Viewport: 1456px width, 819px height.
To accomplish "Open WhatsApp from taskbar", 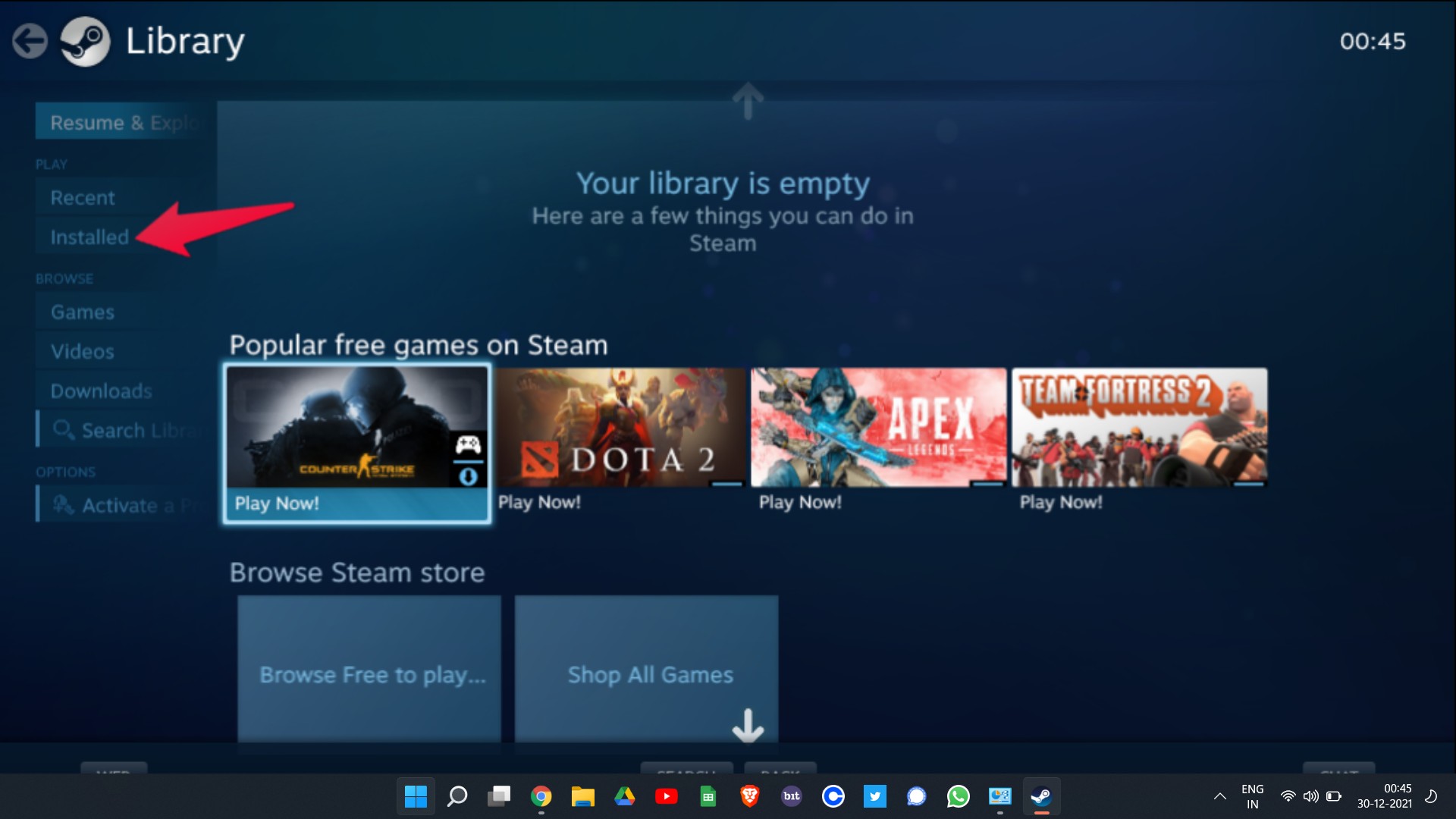I will point(956,795).
